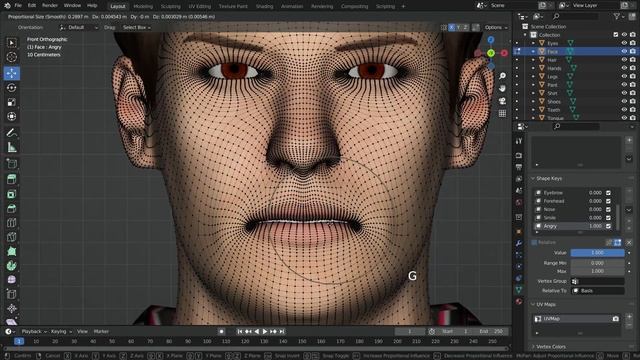Select the Loop Cut tool
This screenshot has width=640, height=360.
tap(11, 223)
